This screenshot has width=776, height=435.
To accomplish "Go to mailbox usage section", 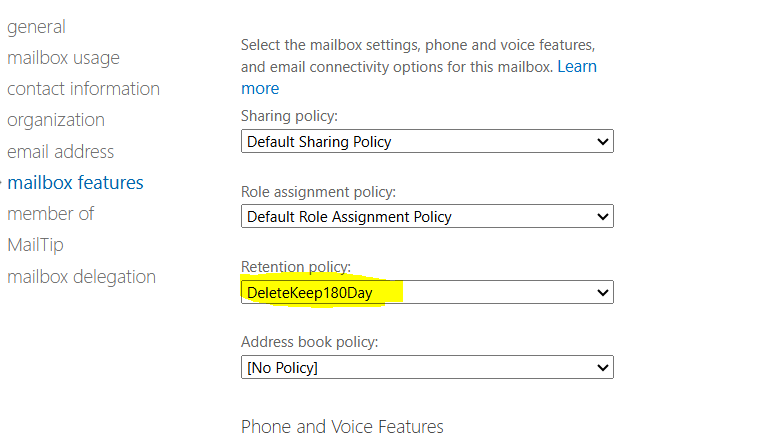I will pyautogui.click(x=63, y=58).
